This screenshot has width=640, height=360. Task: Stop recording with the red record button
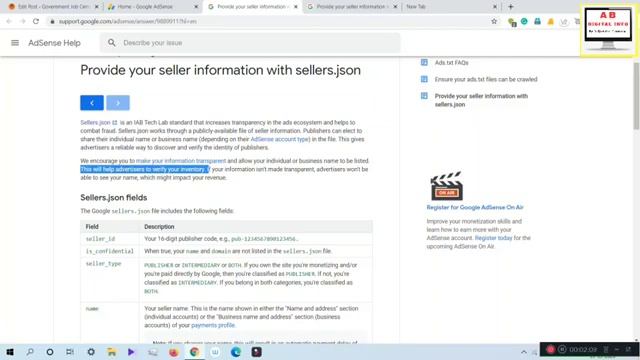(550, 349)
